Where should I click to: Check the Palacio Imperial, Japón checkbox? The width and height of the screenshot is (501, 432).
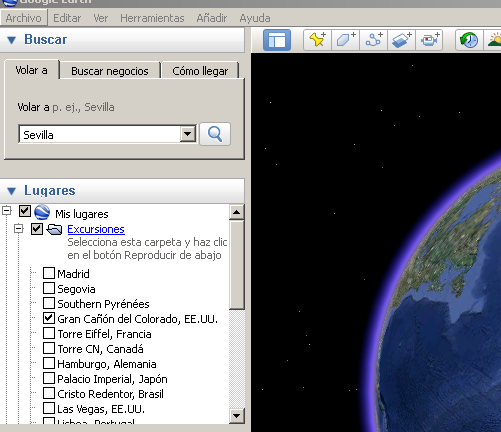(x=49, y=378)
